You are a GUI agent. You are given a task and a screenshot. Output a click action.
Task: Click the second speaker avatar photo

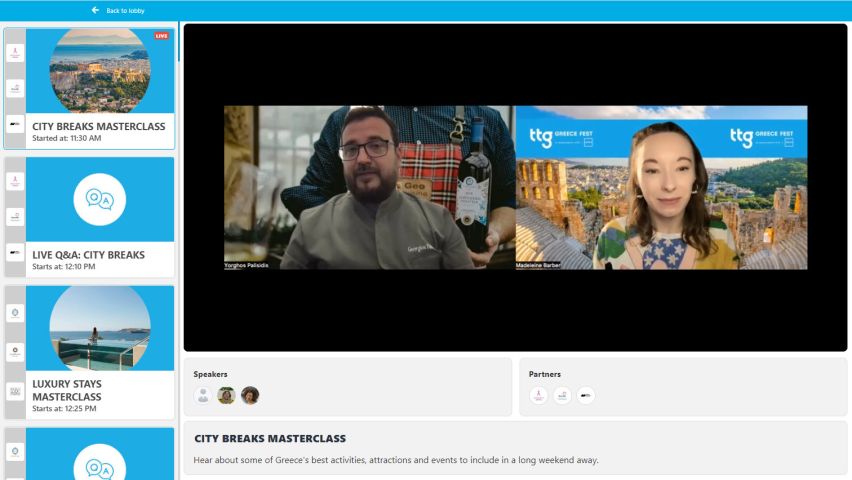[x=226, y=395]
